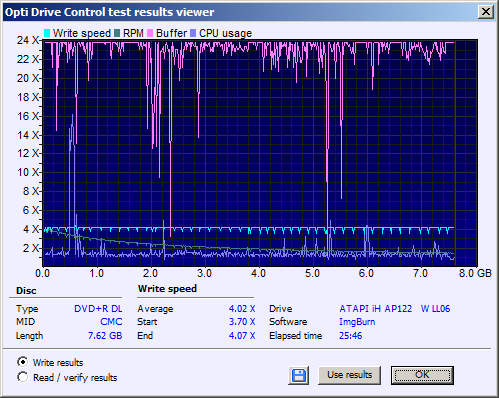Screen dimensions: 499x398
Task: Click the RPM legend label
Action: pos(133,33)
